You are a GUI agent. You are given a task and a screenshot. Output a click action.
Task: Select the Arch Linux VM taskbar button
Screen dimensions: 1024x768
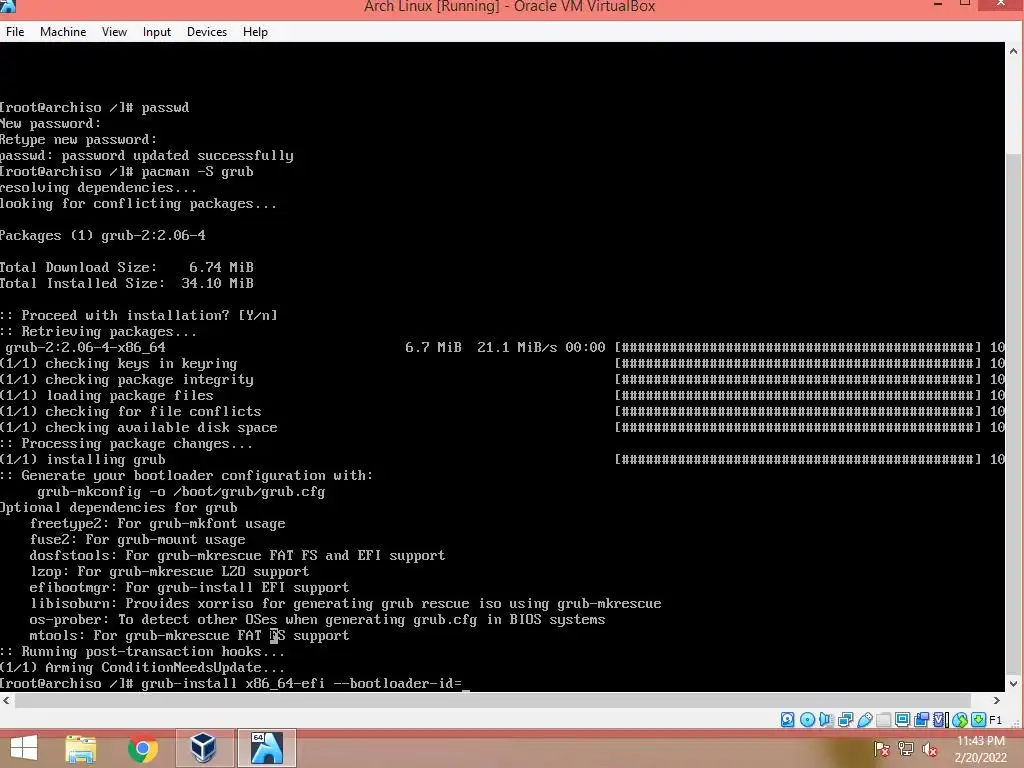tap(266, 748)
